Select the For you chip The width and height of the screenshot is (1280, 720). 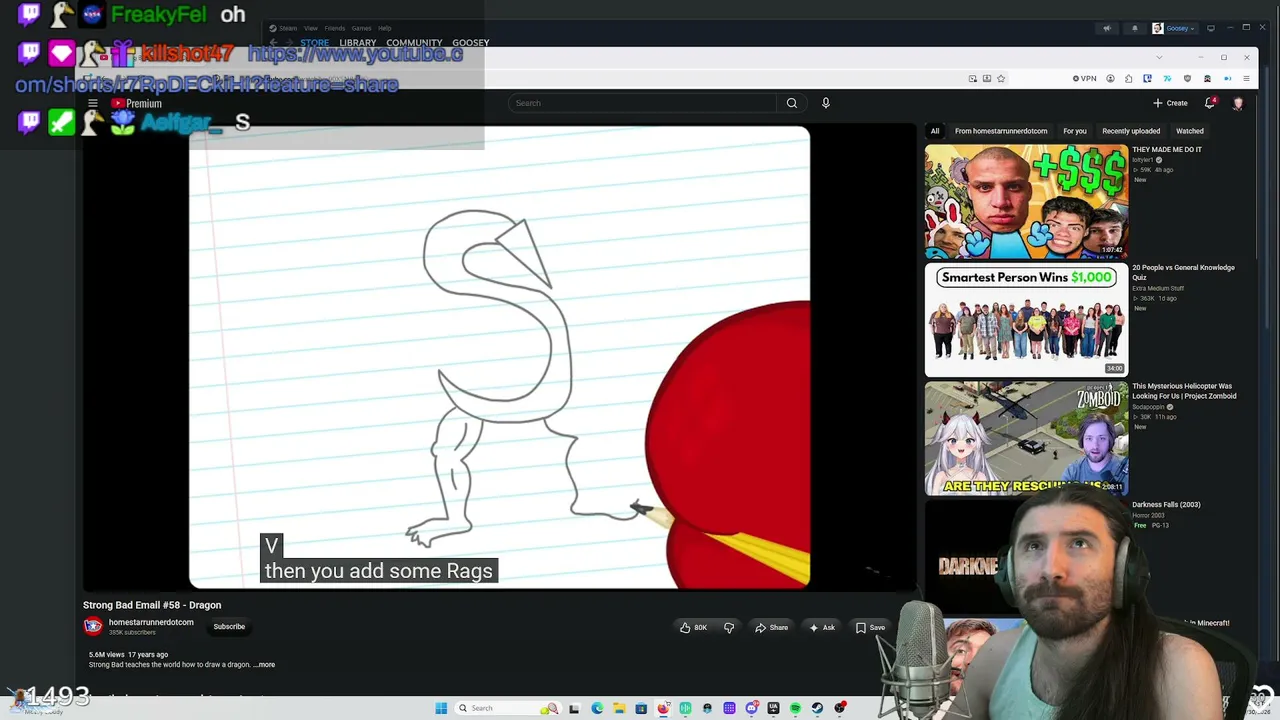pos(1075,131)
